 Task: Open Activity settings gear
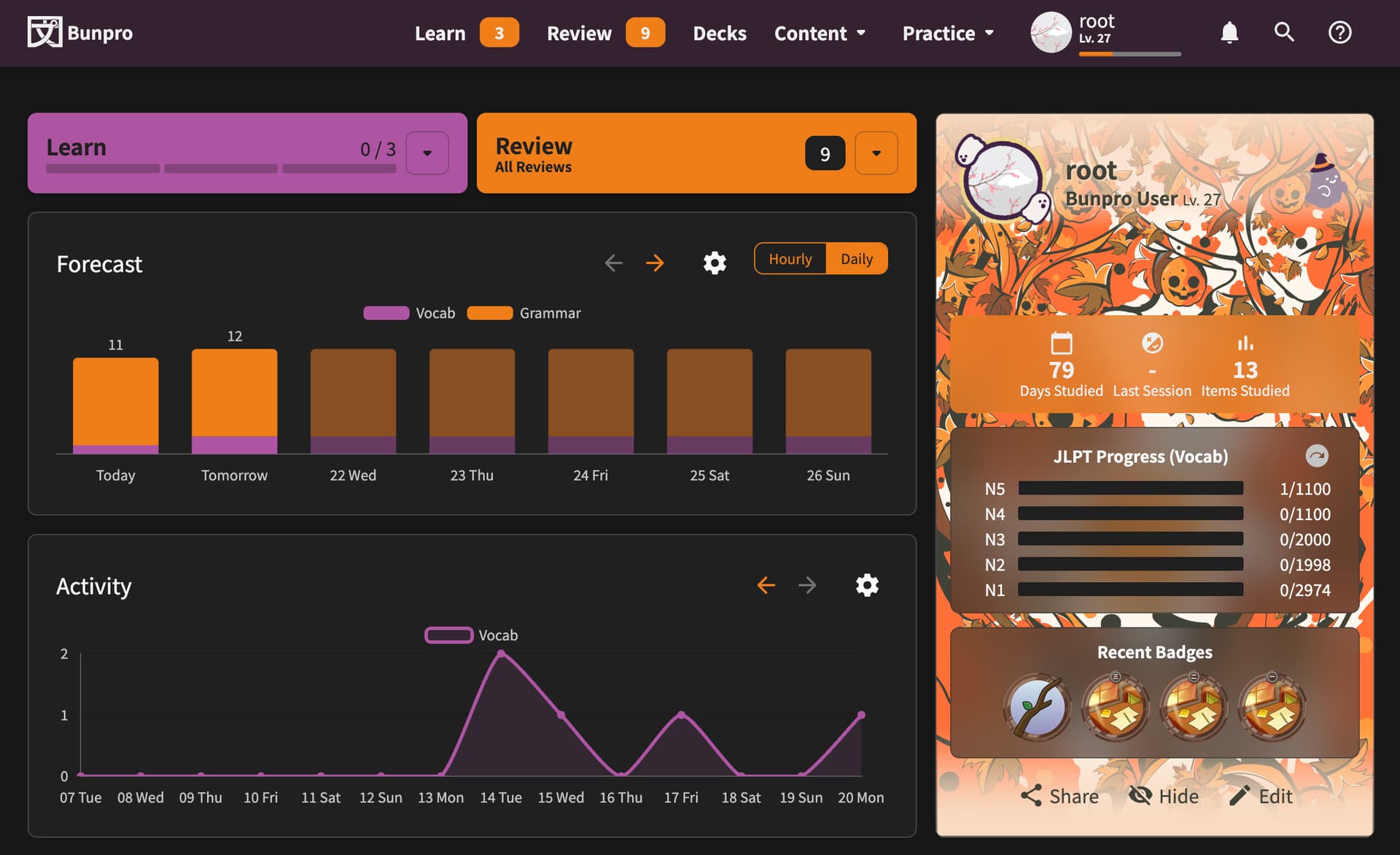[867, 585]
